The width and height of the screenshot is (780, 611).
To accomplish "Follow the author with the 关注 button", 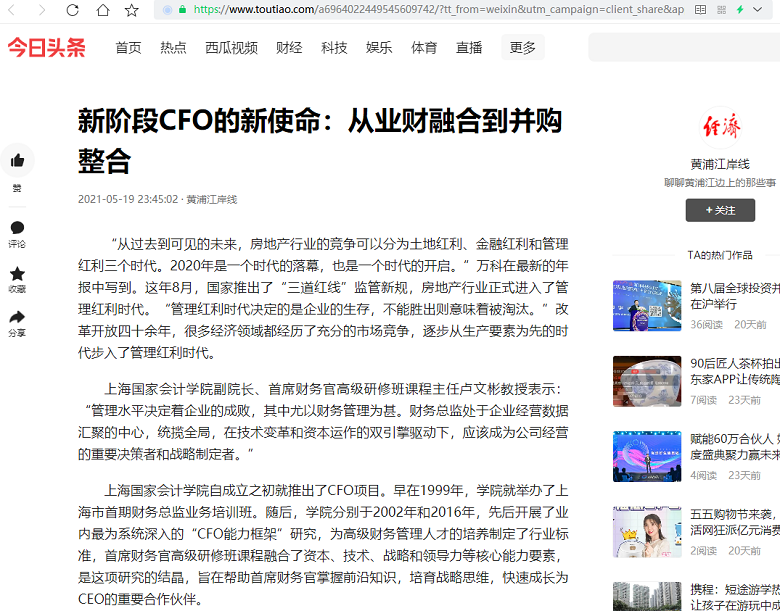I will (720, 210).
